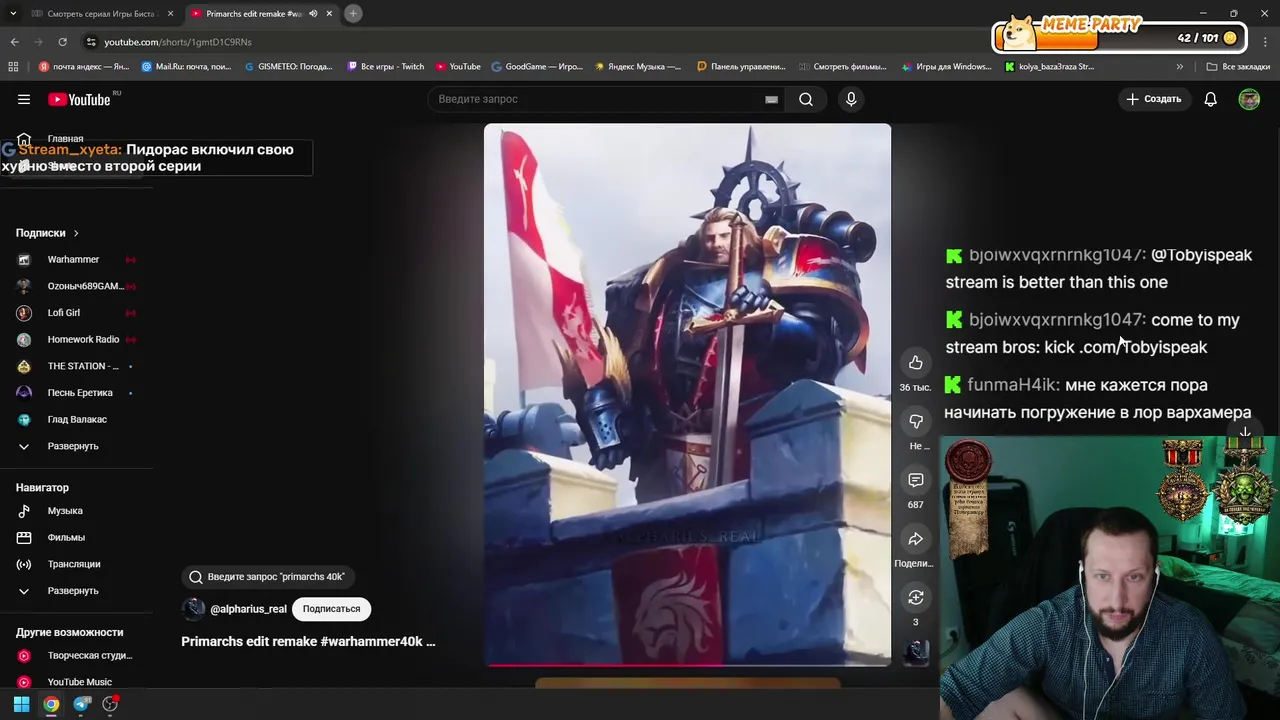Click the Создать create button
This screenshot has height=720, width=1280.
click(x=1154, y=99)
